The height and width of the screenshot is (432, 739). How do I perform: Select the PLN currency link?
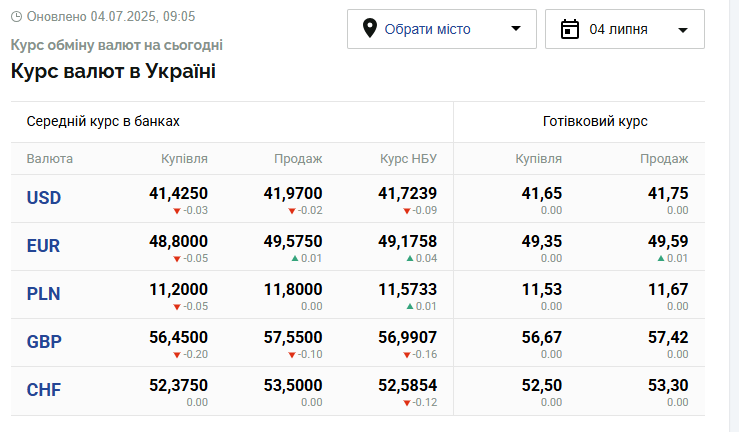[44, 294]
